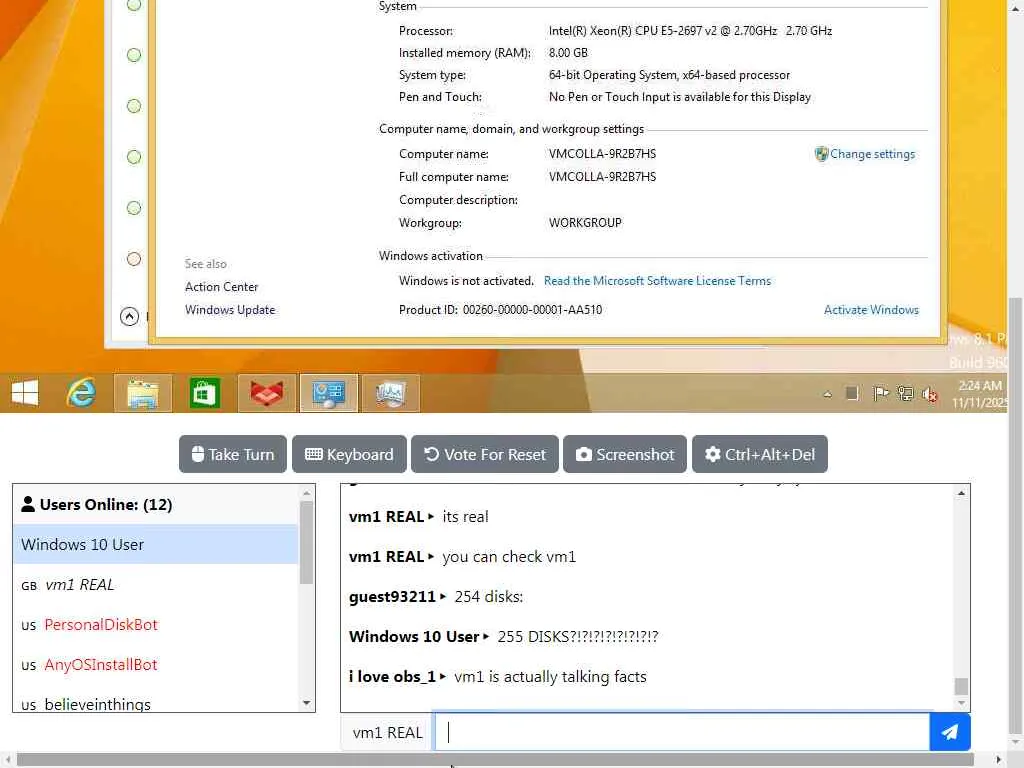This screenshot has width=1024, height=768.
Task: Open the on-screen Keyboard button
Action: tap(349, 454)
